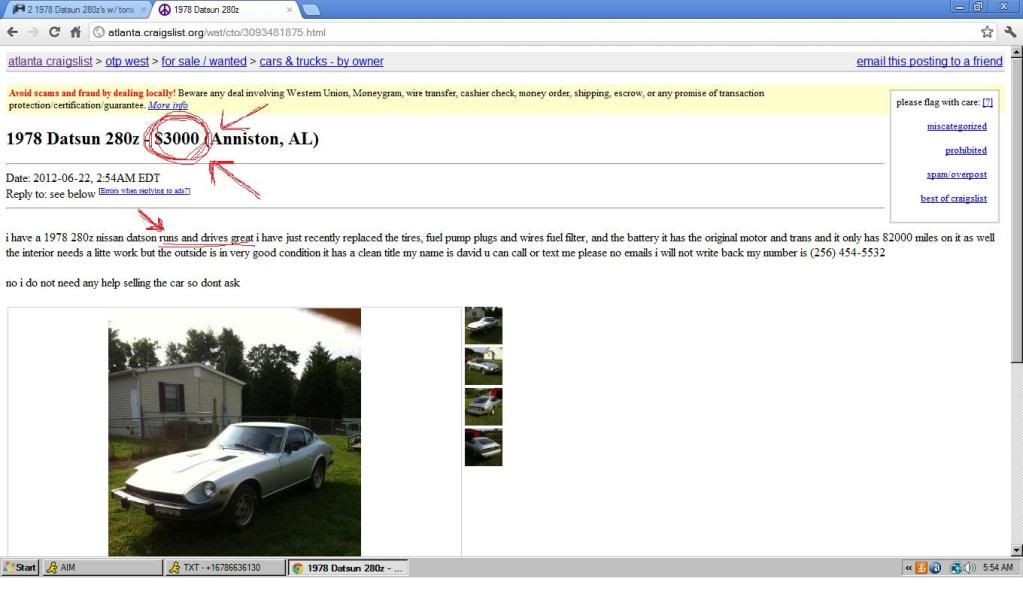The width and height of the screenshot is (1023, 609).
Task: Open the TXT +16786636130 taskbar window
Action: pyautogui.click(x=223, y=568)
